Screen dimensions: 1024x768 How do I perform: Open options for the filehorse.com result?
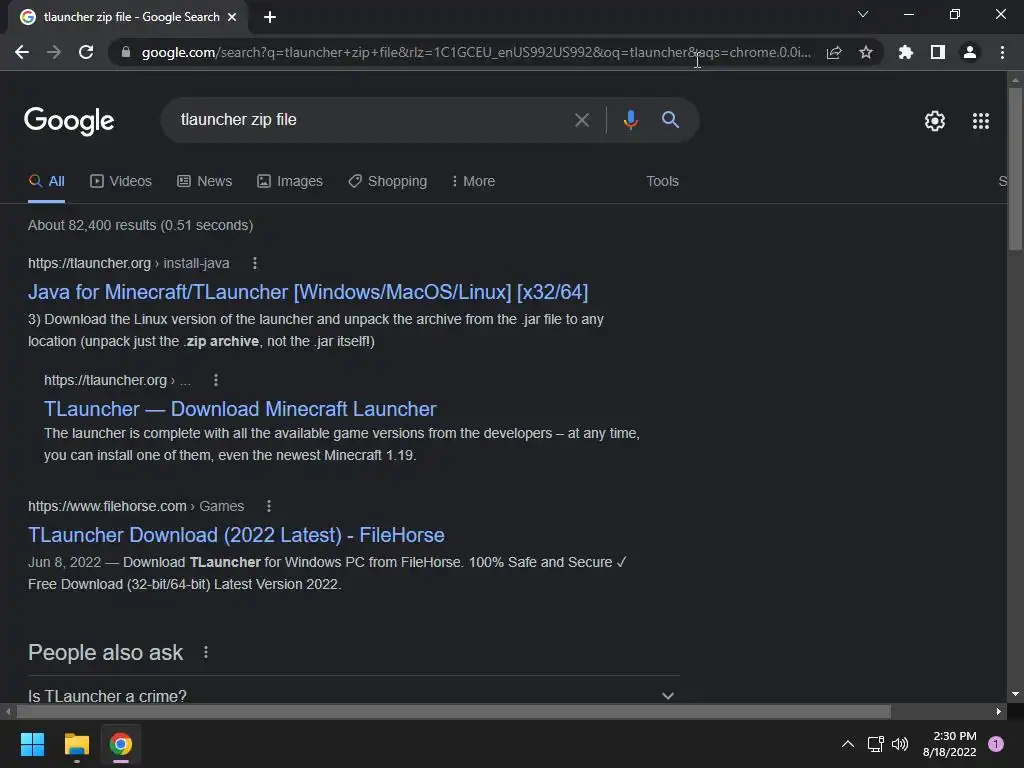point(268,506)
